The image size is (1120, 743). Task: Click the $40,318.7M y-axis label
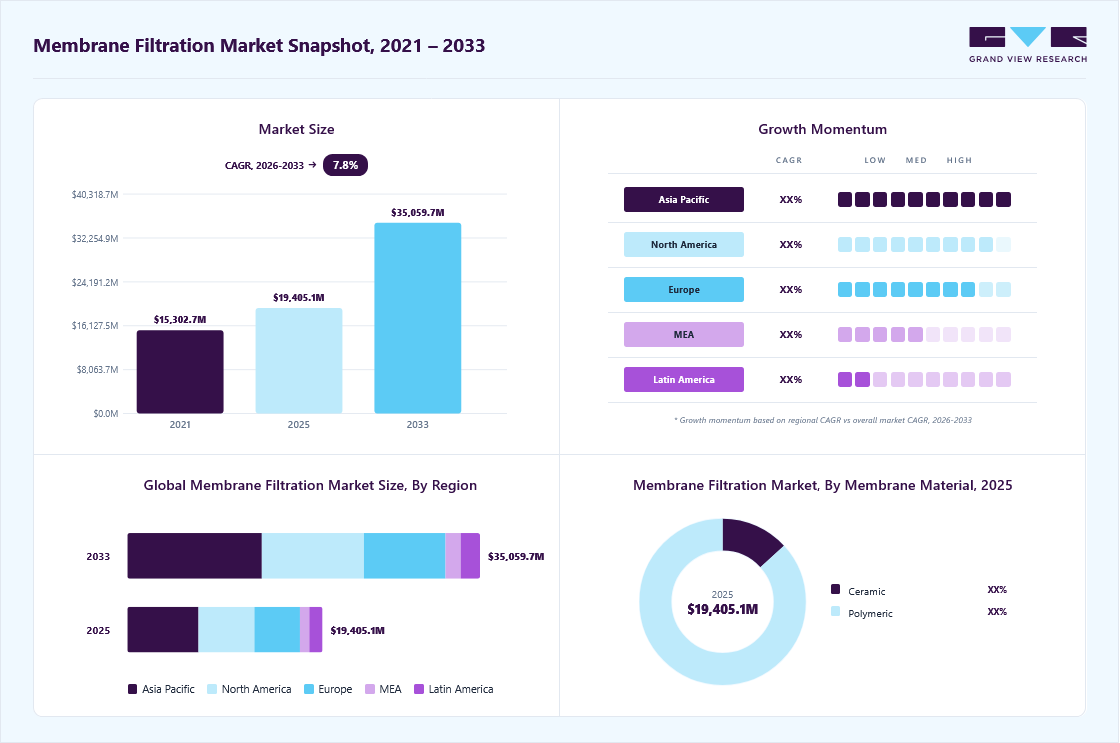pos(95,194)
